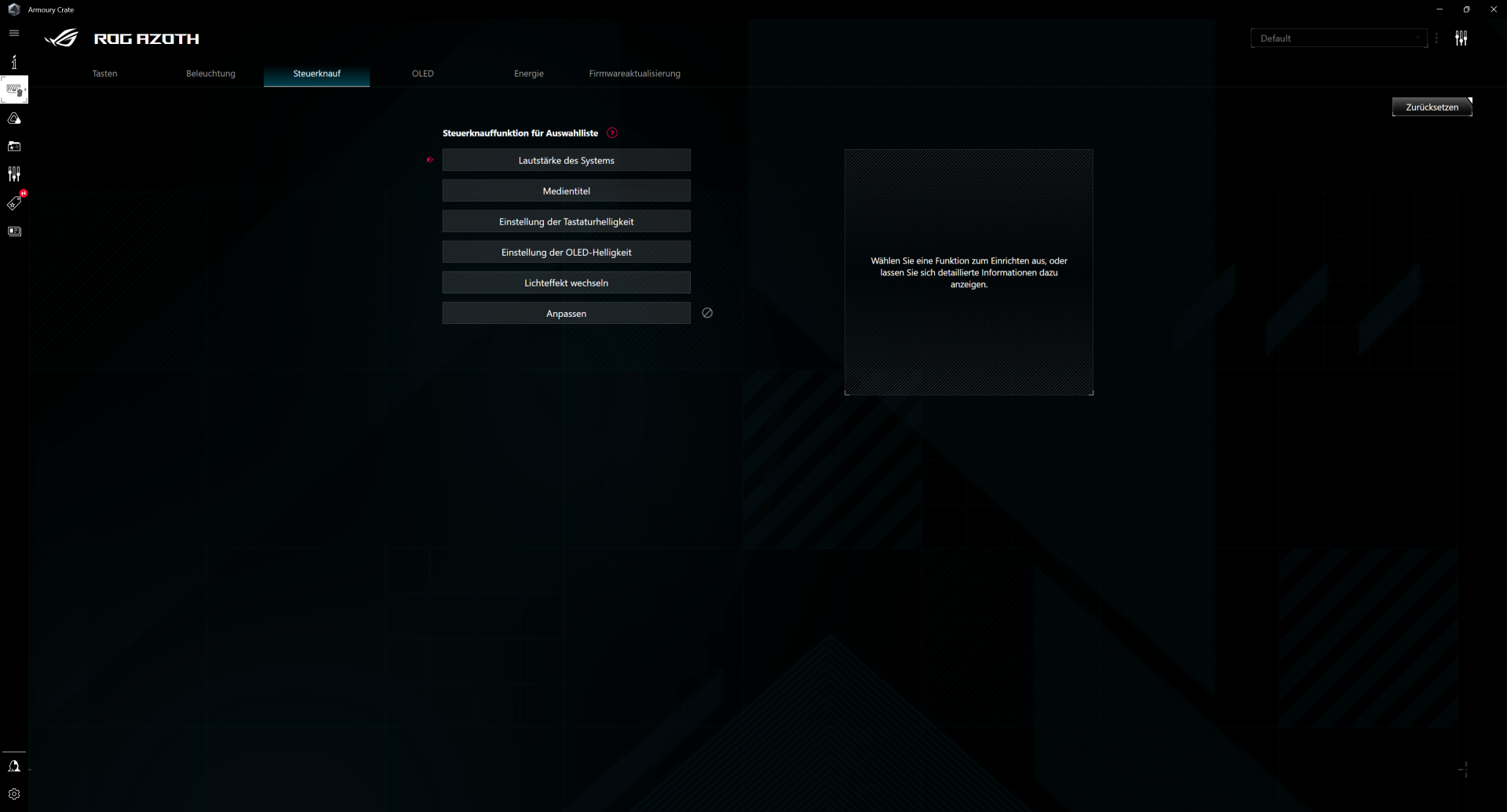Open the Energie tab

coord(528,74)
